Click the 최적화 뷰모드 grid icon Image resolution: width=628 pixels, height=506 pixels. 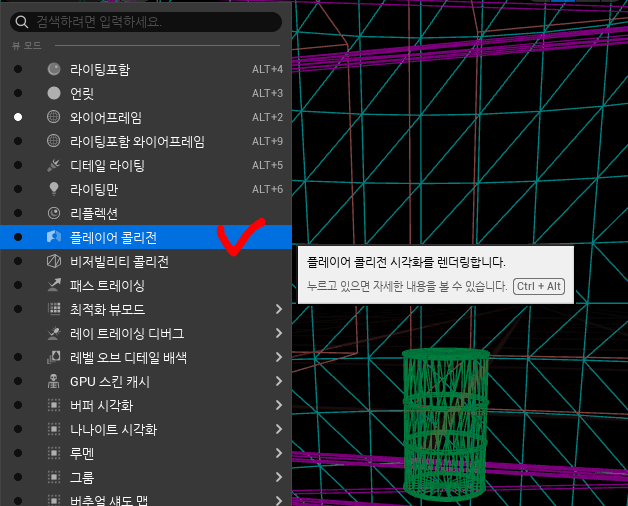click(x=54, y=309)
